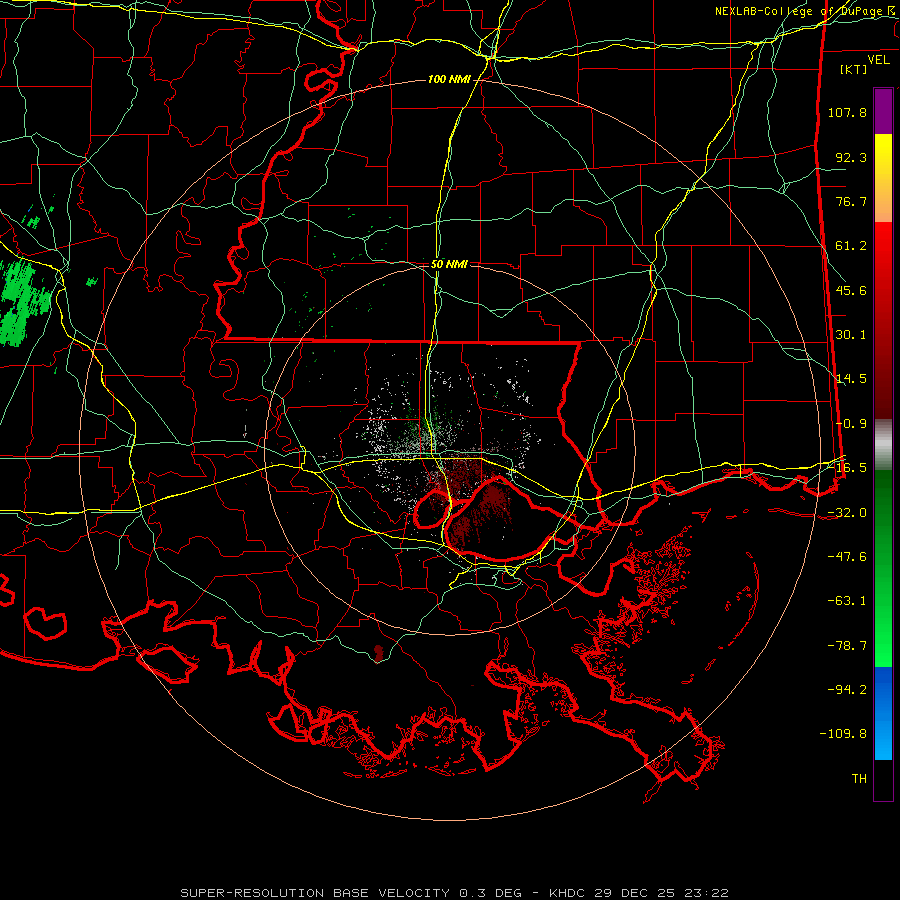Image resolution: width=900 pixels, height=900 pixels.
Task: Click the black TH color bar segment
Action: click(883, 780)
